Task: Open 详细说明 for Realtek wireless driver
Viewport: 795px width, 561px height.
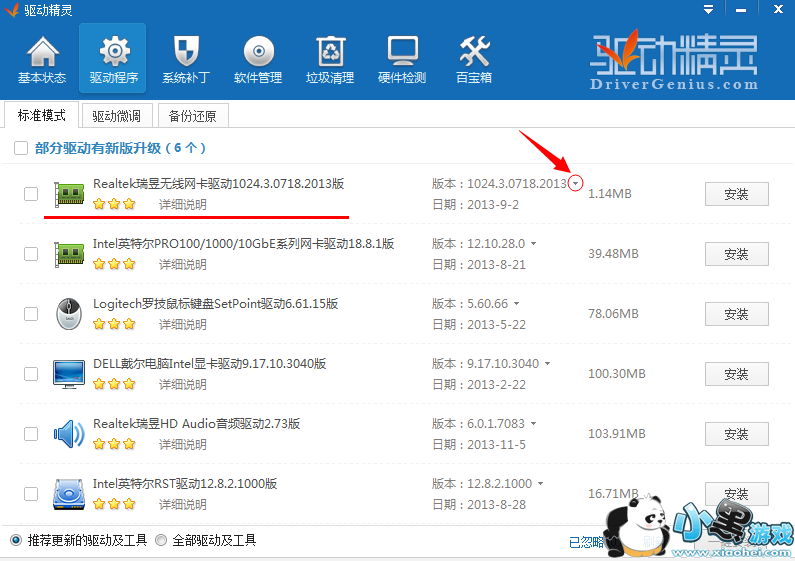Action: click(x=183, y=204)
